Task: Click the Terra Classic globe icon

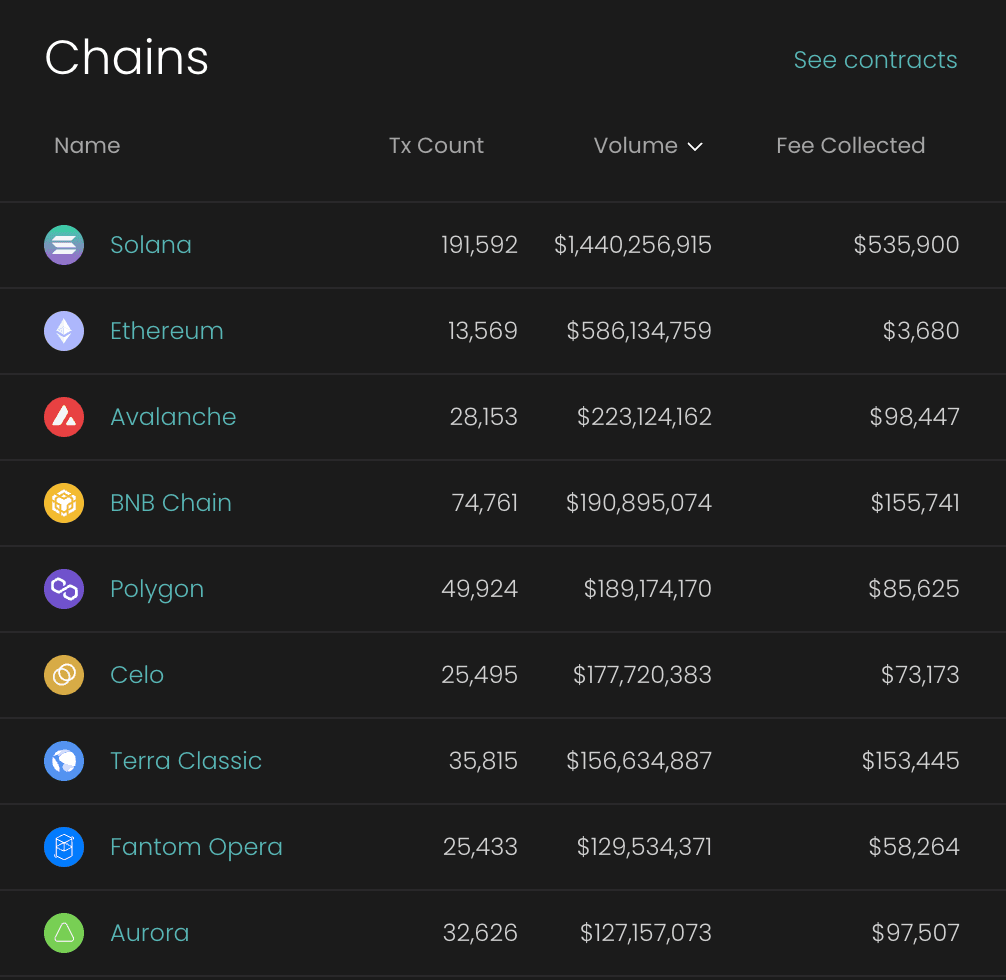Action: tap(63, 760)
